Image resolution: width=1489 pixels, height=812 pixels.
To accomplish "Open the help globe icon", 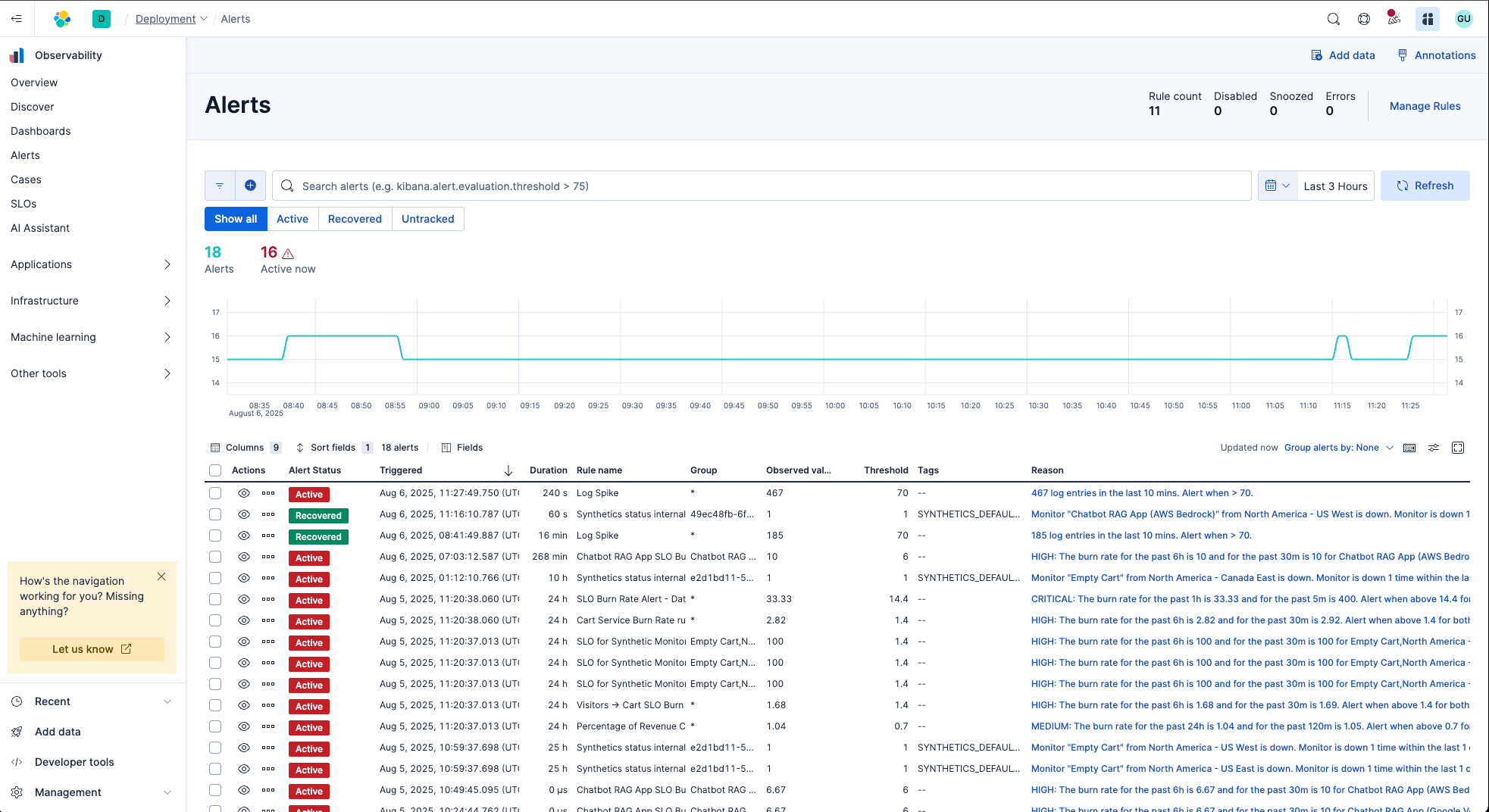I will coord(1364,19).
